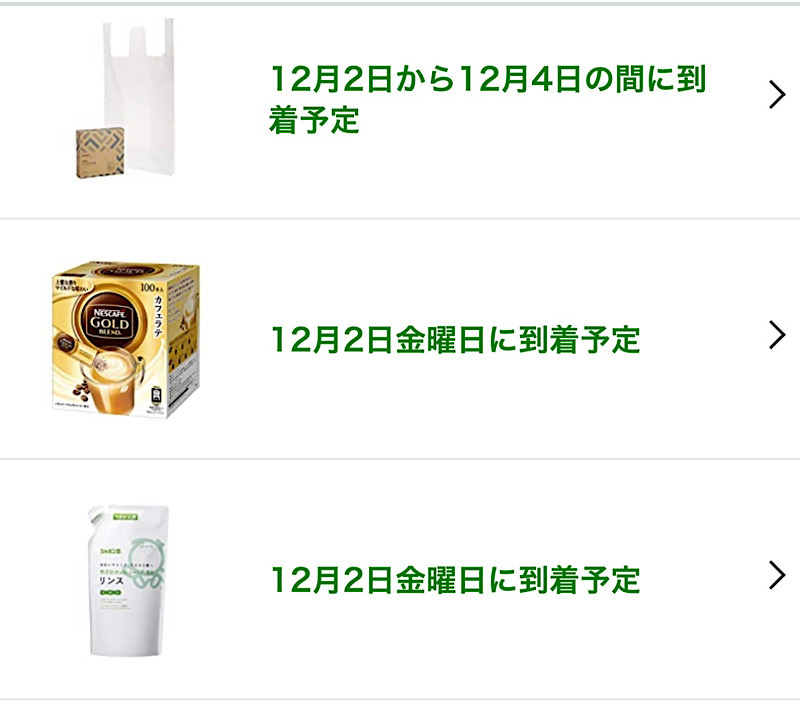Image resolution: width=800 pixels, height=709 pixels.
Task: Click the リンス label on the pouch
Action: [111, 581]
